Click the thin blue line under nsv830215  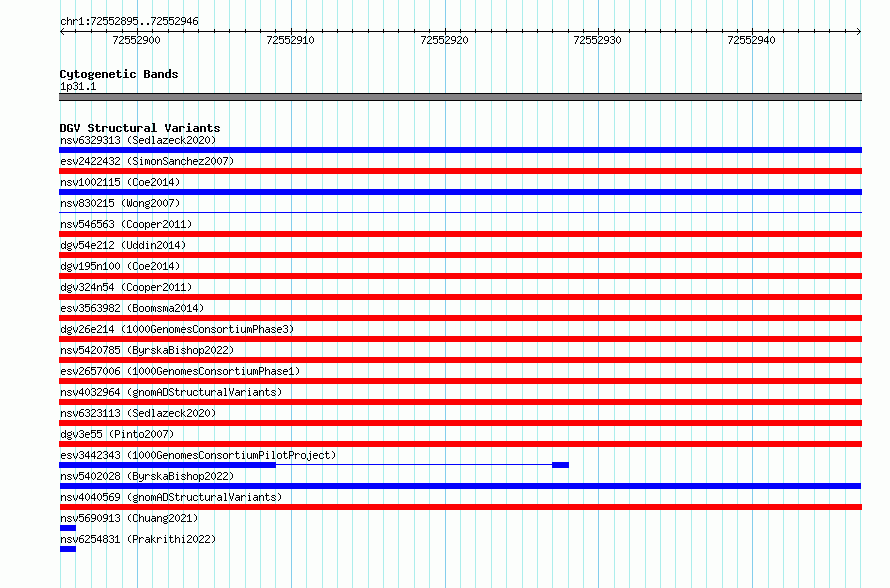(x=460, y=213)
